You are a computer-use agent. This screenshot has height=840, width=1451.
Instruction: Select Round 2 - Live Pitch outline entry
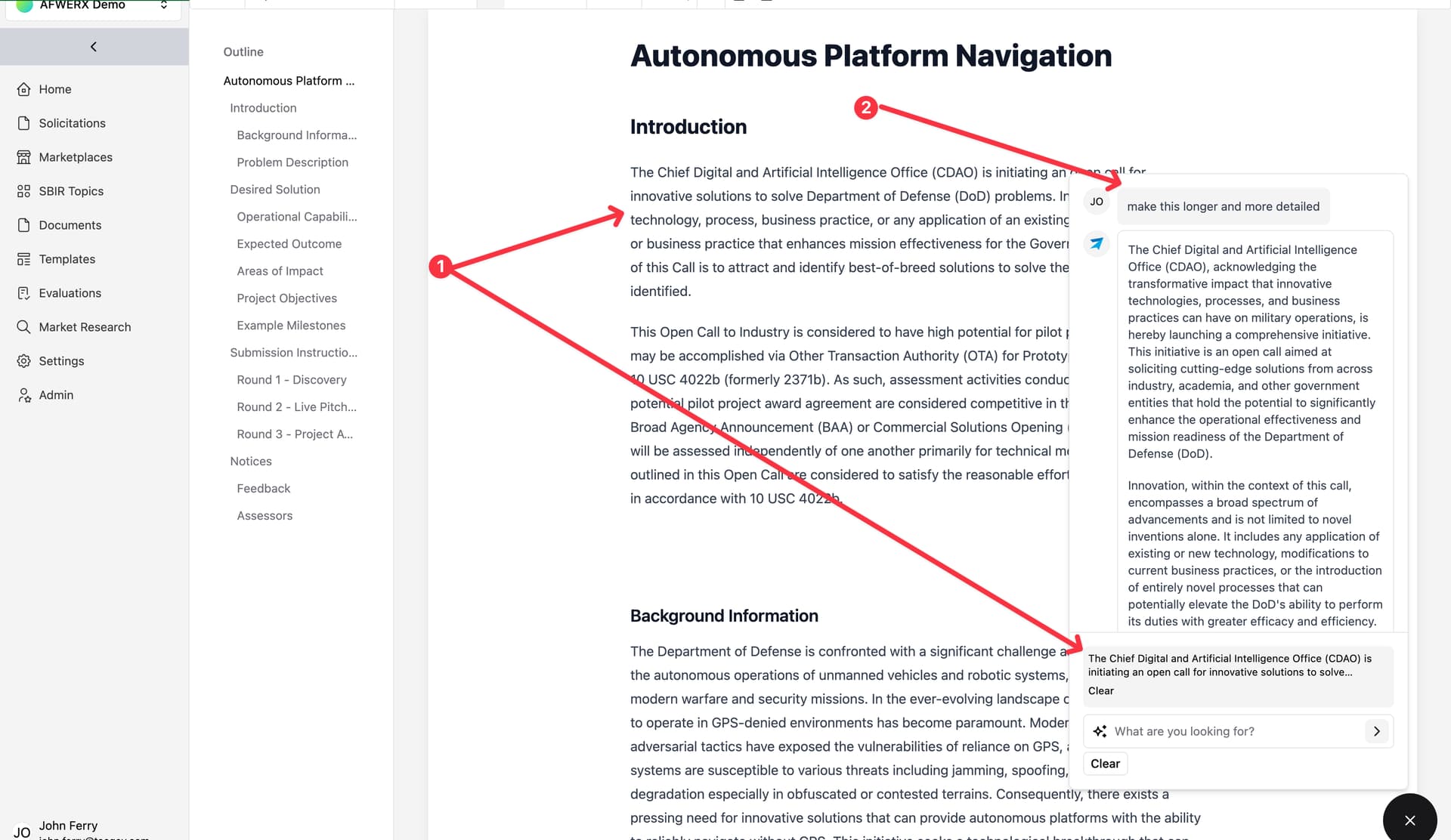[x=296, y=407]
